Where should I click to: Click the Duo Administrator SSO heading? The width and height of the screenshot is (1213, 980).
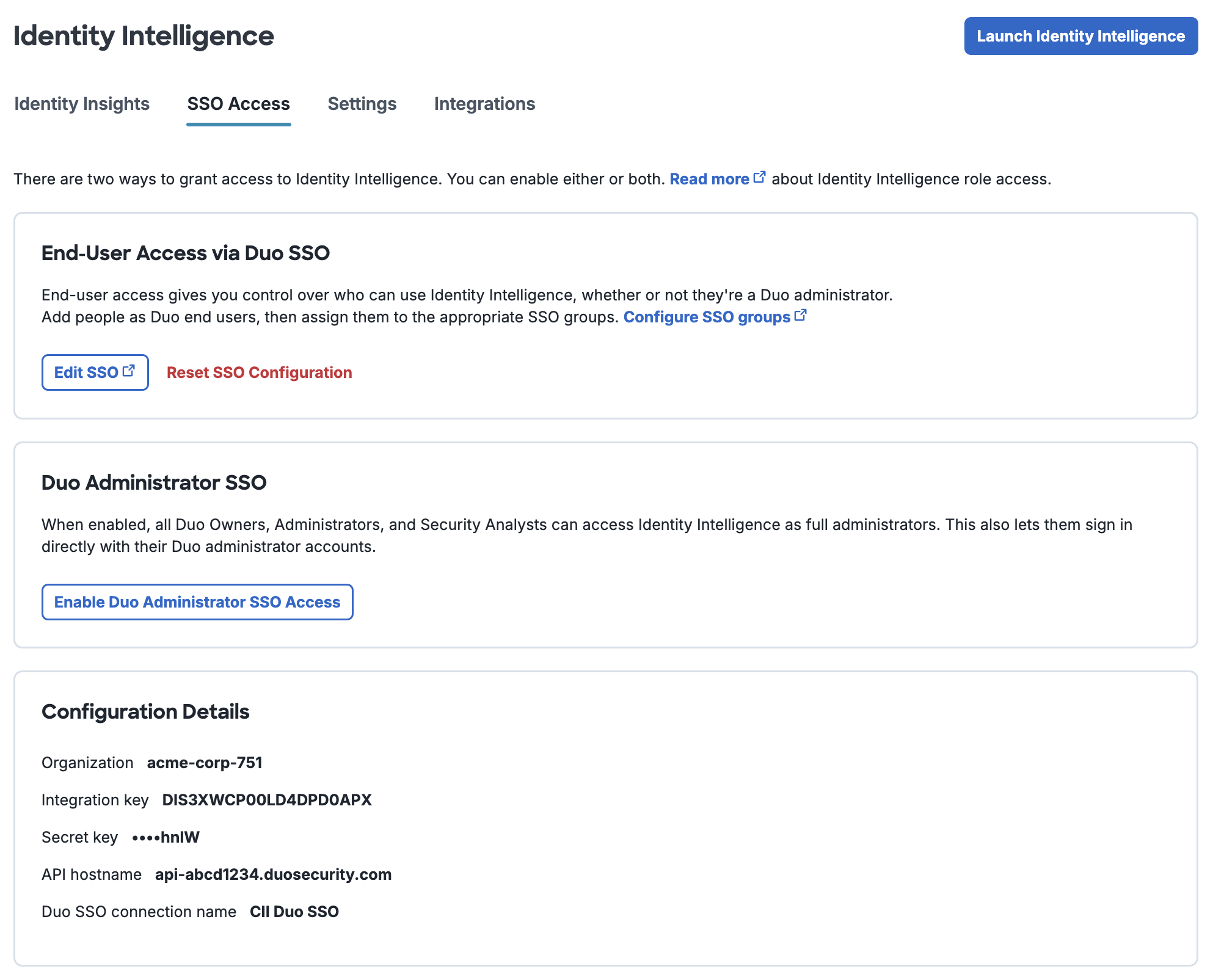(154, 482)
